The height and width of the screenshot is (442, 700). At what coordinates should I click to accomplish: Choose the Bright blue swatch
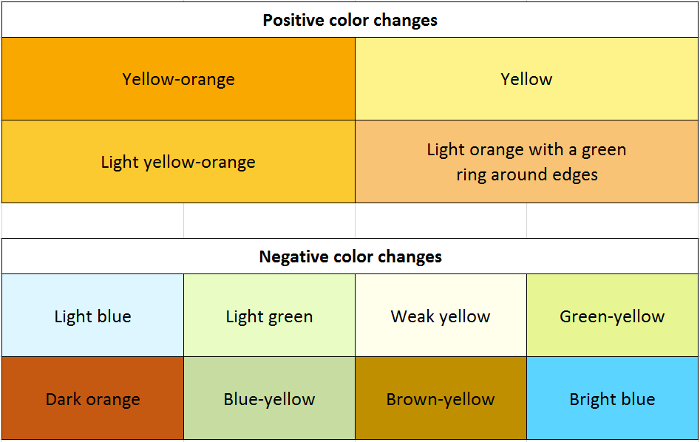click(612, 399)
